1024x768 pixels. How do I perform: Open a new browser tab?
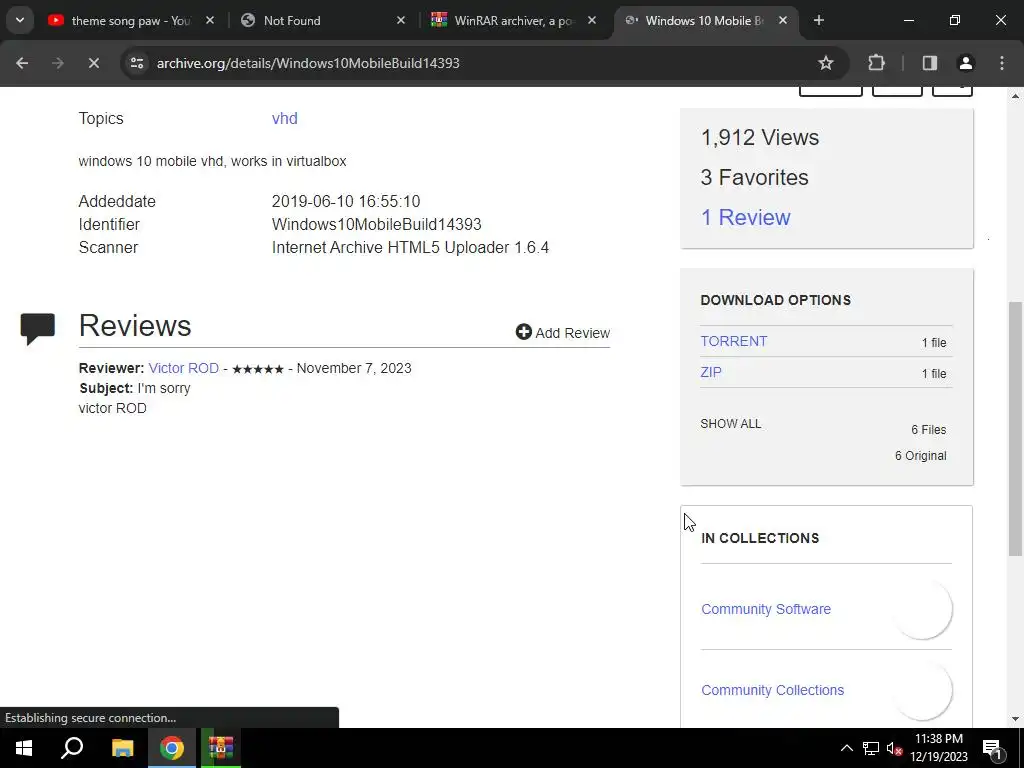[818, 20]
